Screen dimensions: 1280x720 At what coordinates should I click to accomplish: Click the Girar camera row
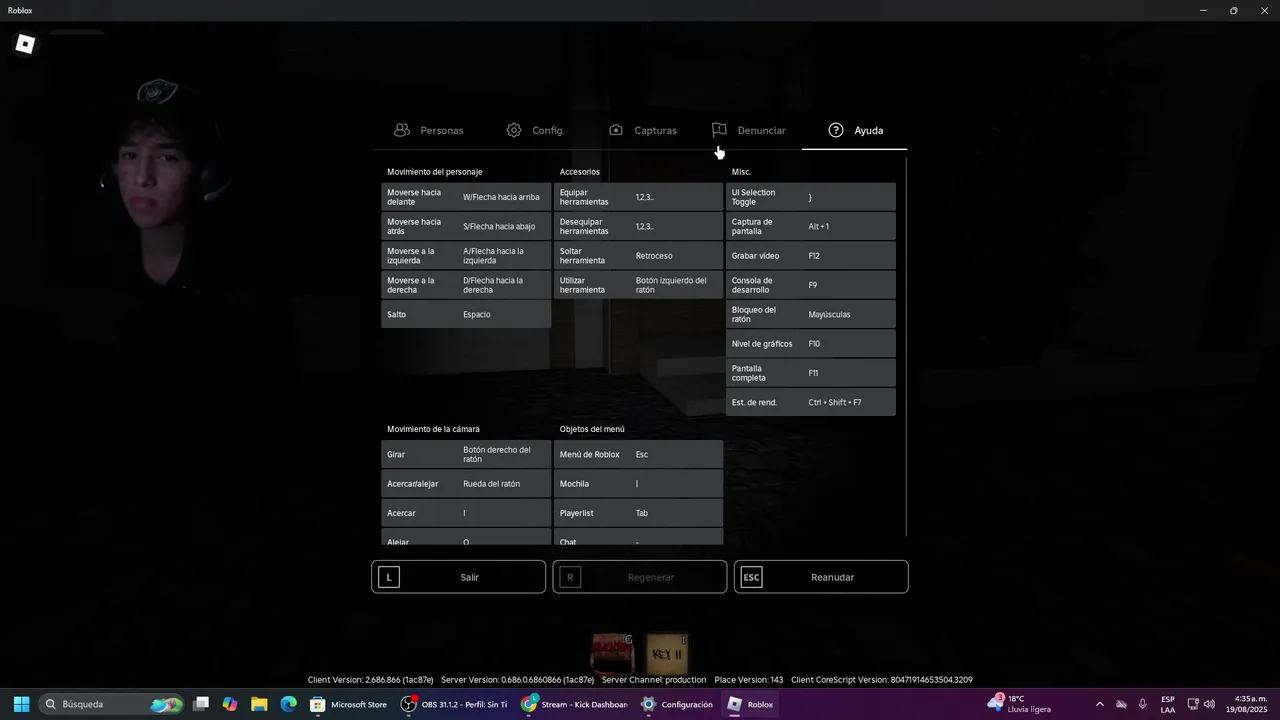point(466,454)
